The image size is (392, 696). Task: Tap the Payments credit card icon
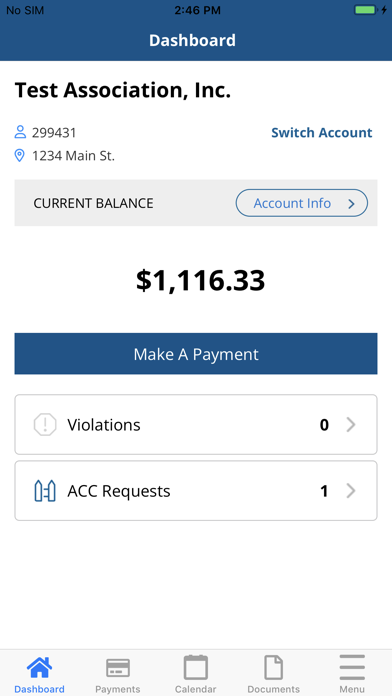[118, 668]
